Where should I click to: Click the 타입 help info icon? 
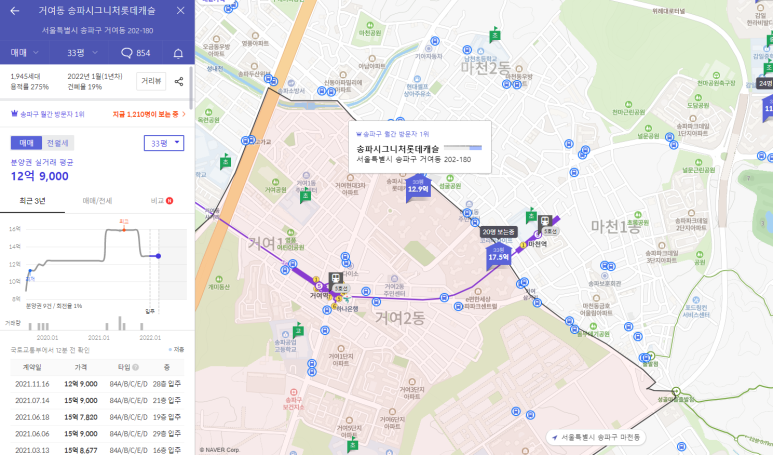(136, 367)
